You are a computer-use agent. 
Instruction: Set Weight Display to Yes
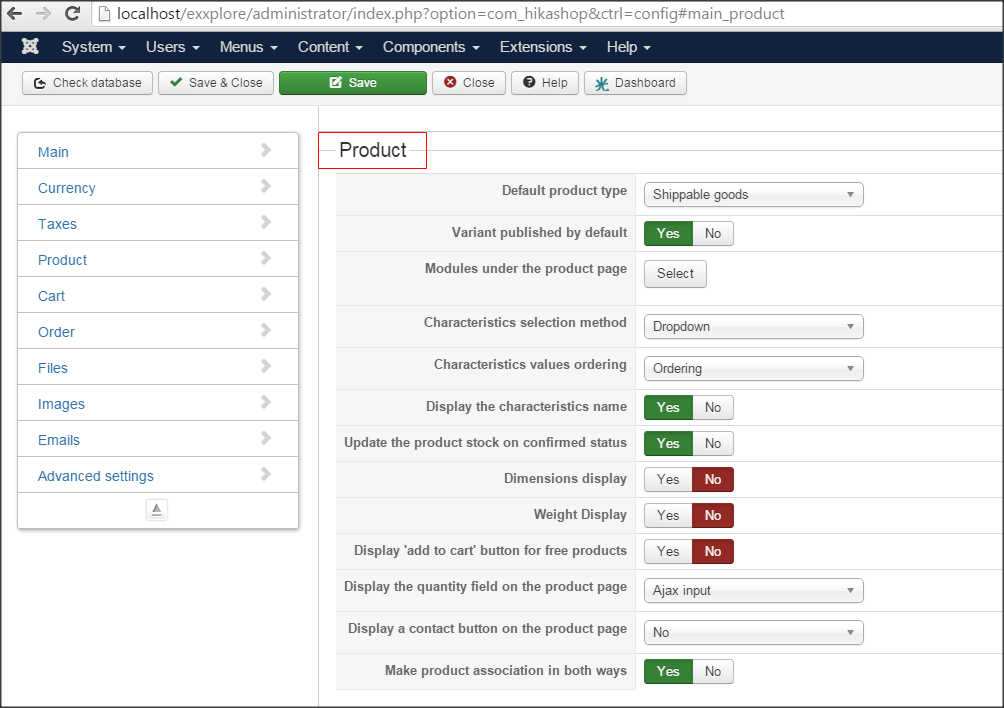click(x=668, y=515)
